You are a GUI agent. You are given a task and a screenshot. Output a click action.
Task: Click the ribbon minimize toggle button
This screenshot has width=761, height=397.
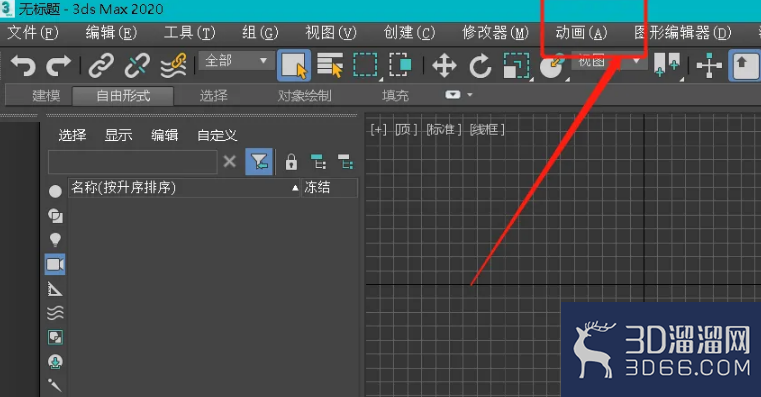[x=452, y=95]
